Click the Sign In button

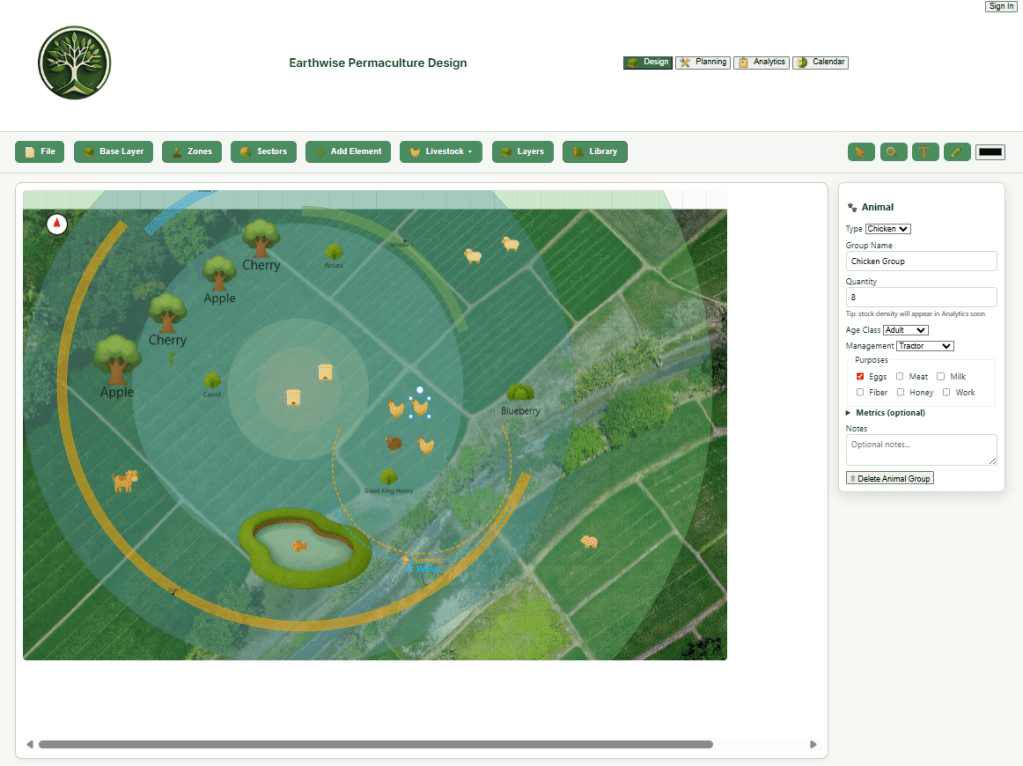tap(1001, 7)
